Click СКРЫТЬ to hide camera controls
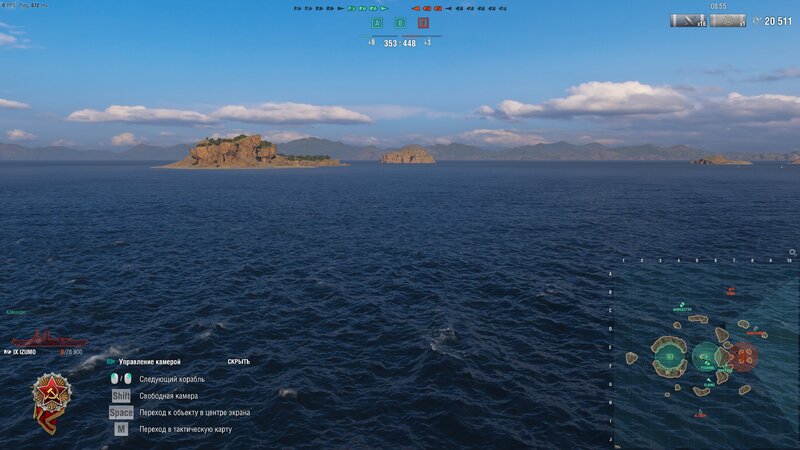 click(239, 361)
